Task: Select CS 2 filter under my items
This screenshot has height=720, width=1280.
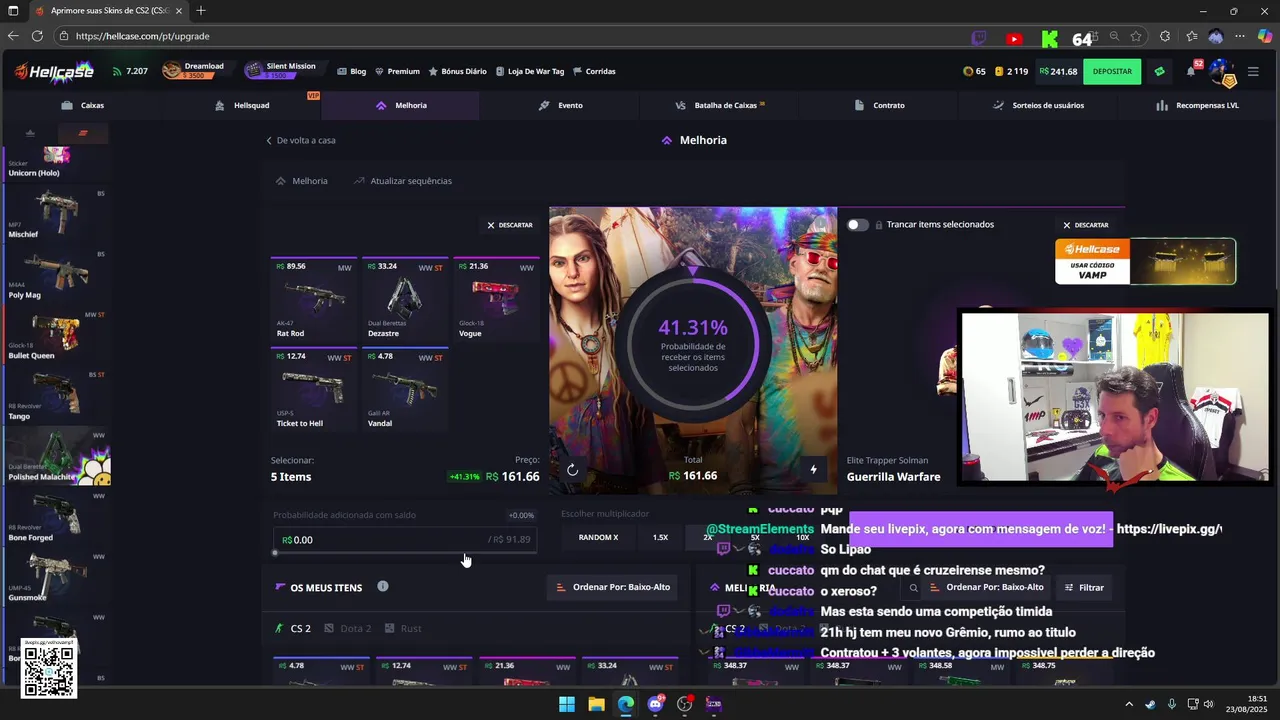Action: point(293,629)
